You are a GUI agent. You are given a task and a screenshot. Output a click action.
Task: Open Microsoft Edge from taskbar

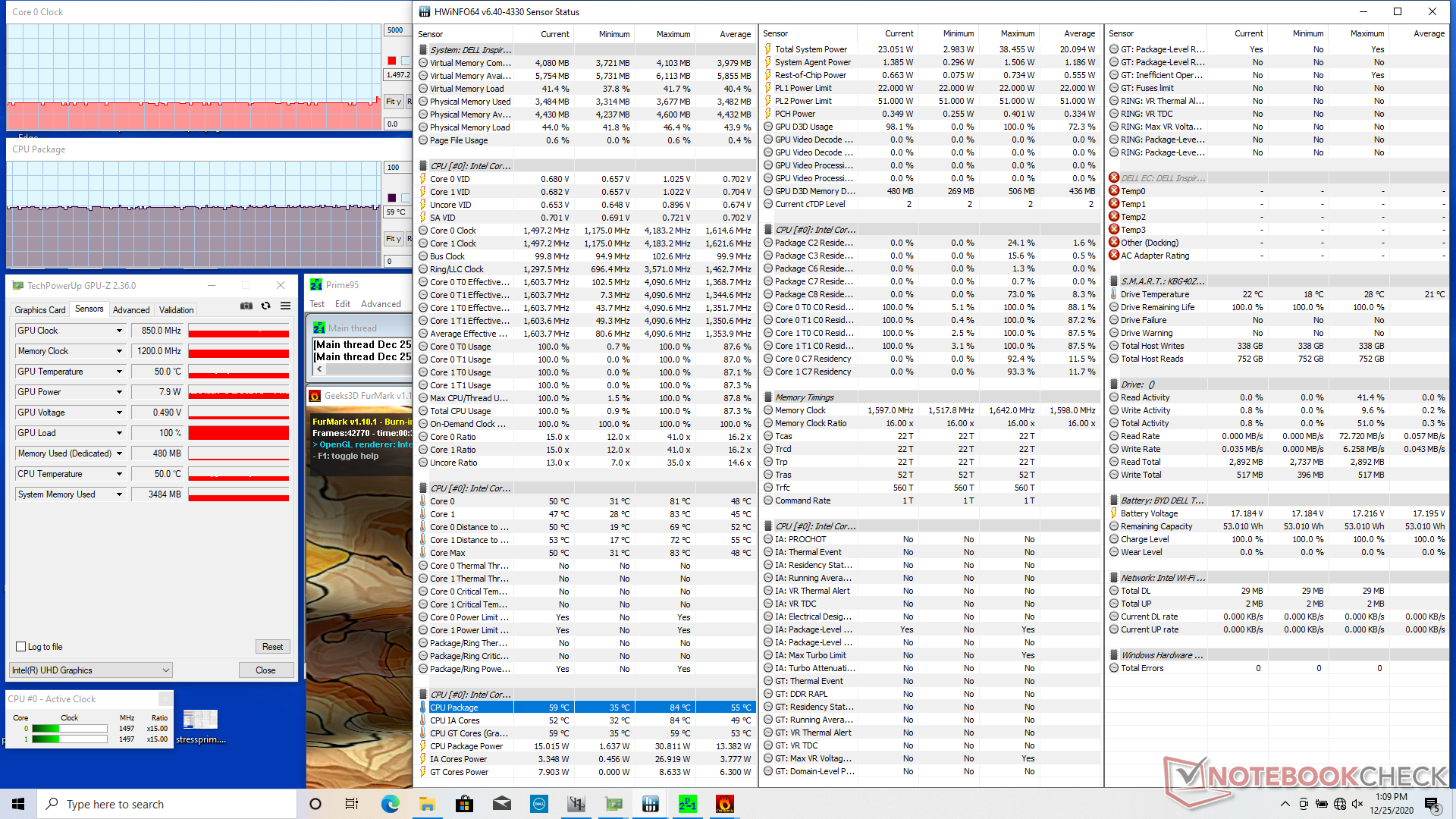(x=390, y=804)
